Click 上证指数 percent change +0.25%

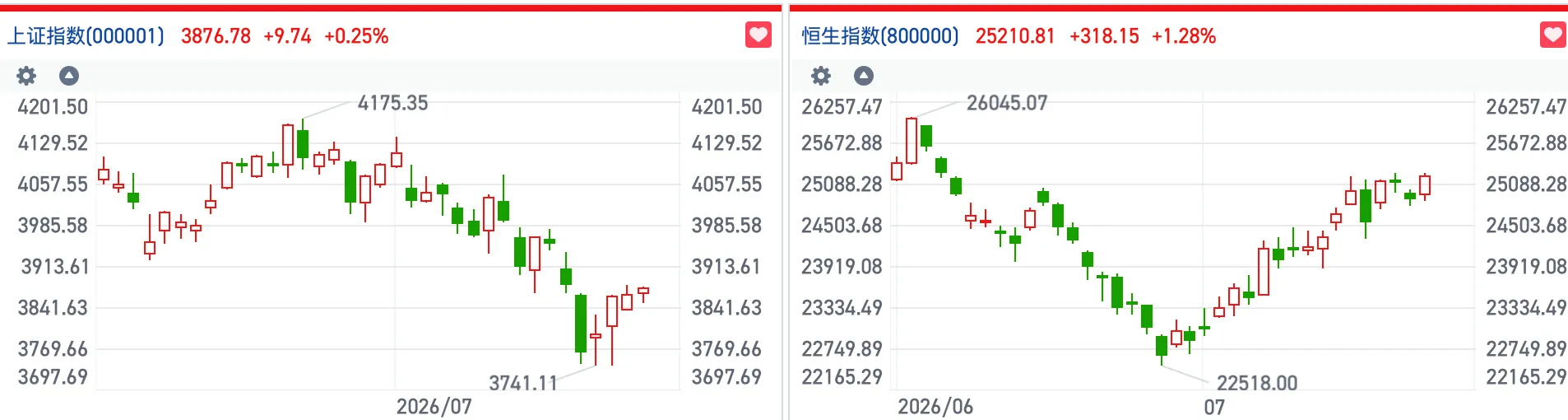click(x=356, y=36)
